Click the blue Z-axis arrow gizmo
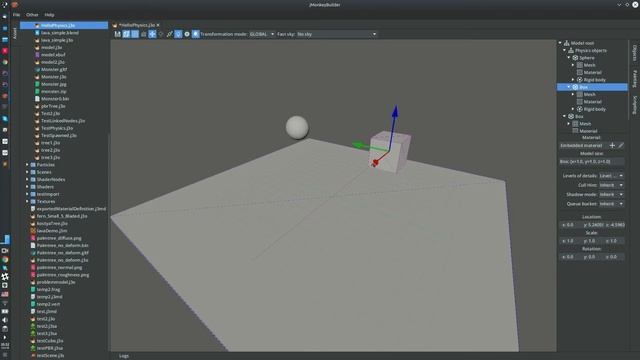 pyautogui.click(x=395, y=112)
